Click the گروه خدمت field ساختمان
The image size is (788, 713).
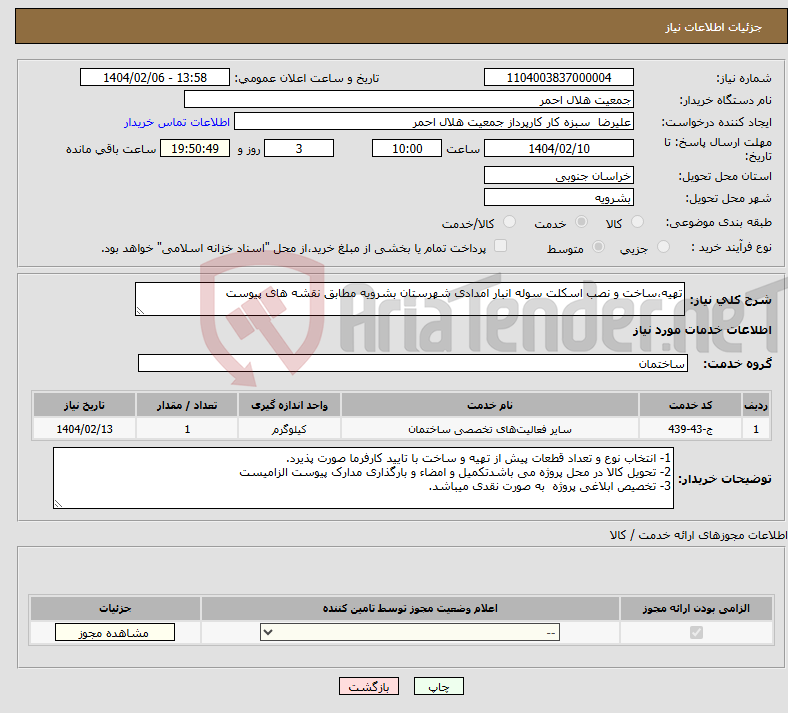[x=413, y=363]
